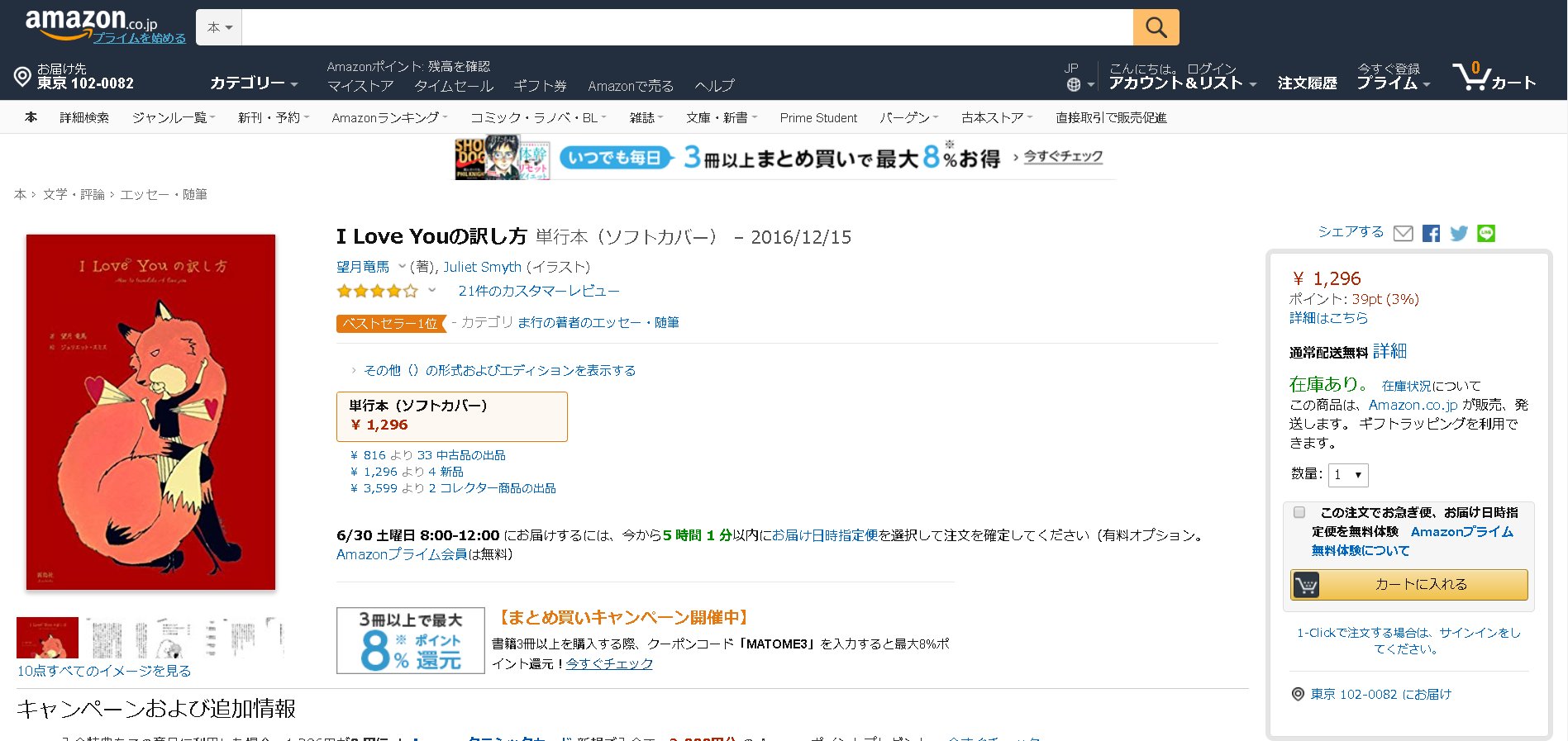Open 新刊・予約 menu
1568x741 pixels.
[x=274, y=118]
